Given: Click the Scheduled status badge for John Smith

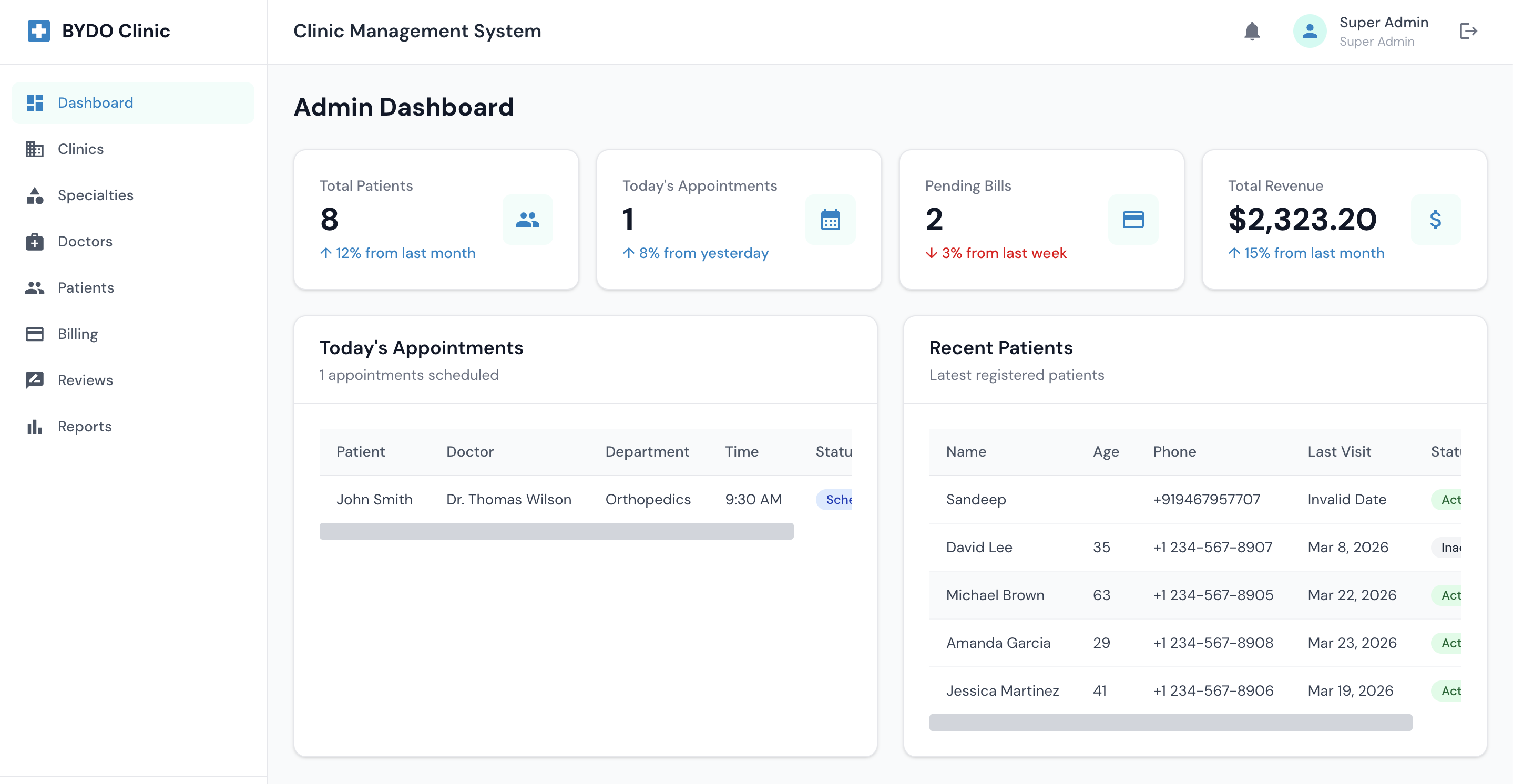Looking at the screenshot, I should point(834,500).
